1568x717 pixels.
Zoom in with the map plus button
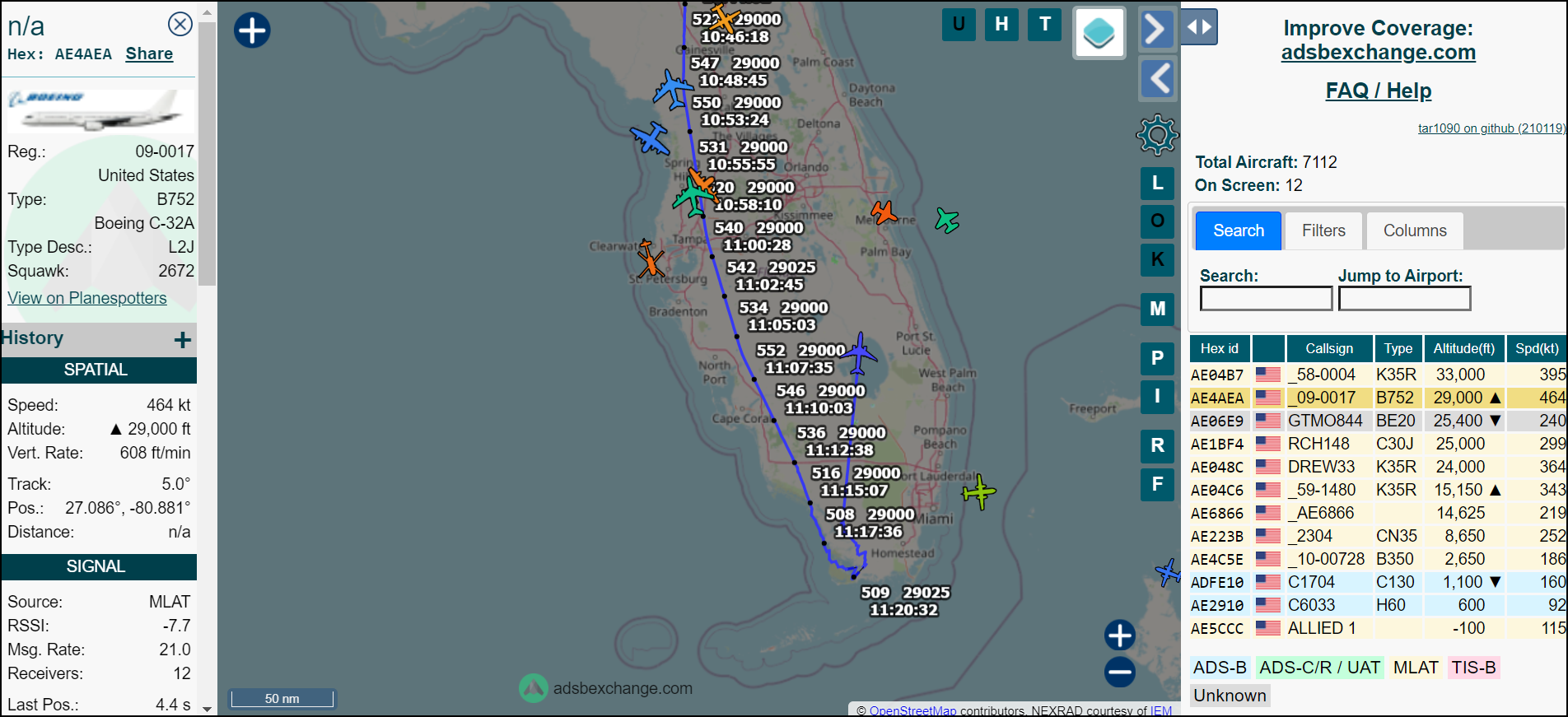[1120, 636]
